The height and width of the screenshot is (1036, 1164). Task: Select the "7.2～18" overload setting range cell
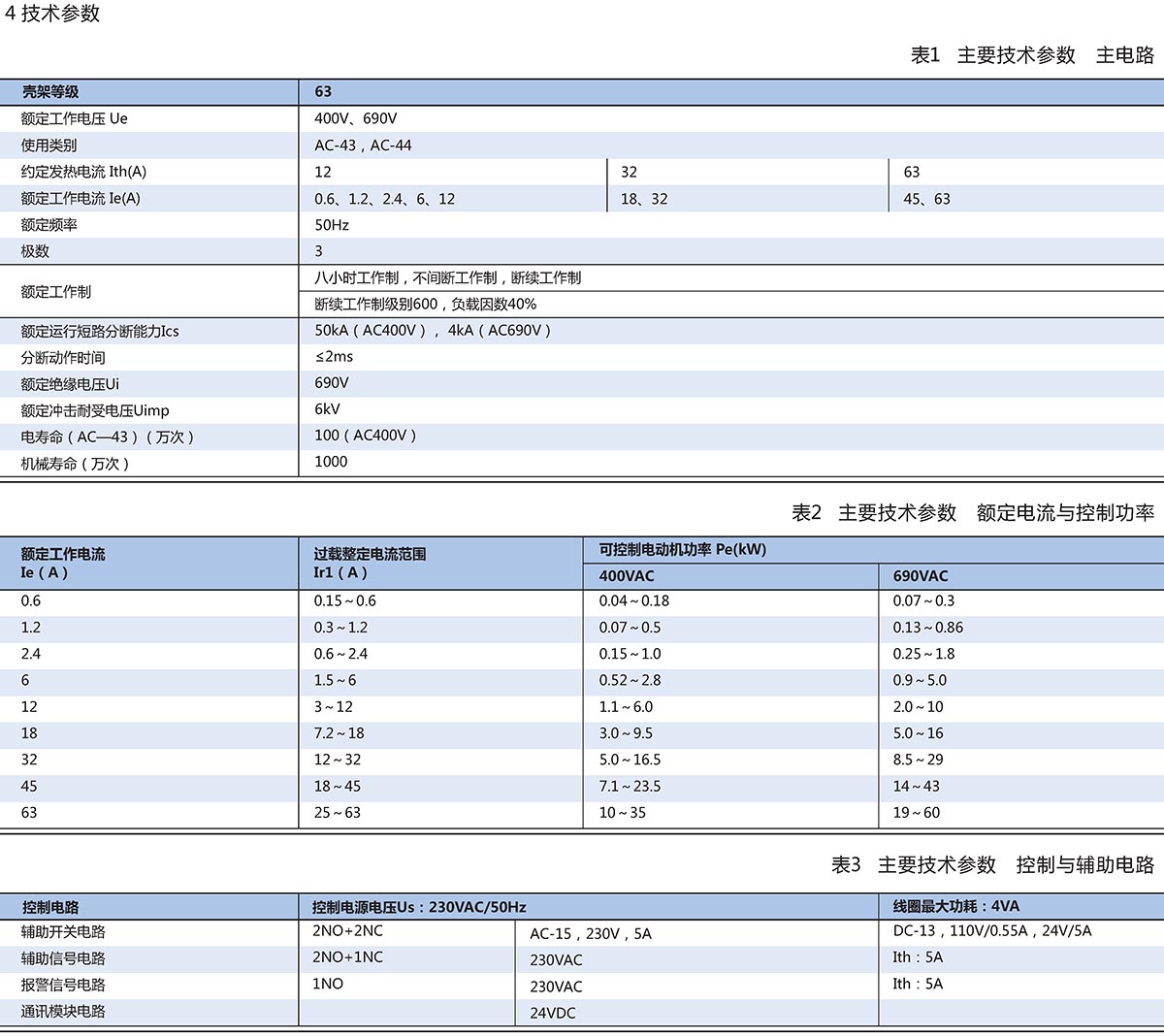(339, 733)
